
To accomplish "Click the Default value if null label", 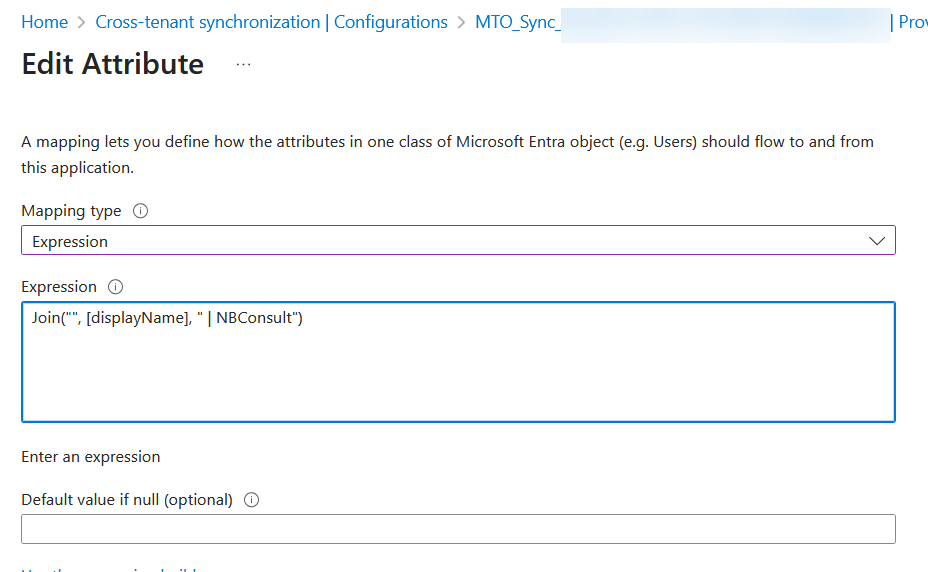I will coord(127,500).
